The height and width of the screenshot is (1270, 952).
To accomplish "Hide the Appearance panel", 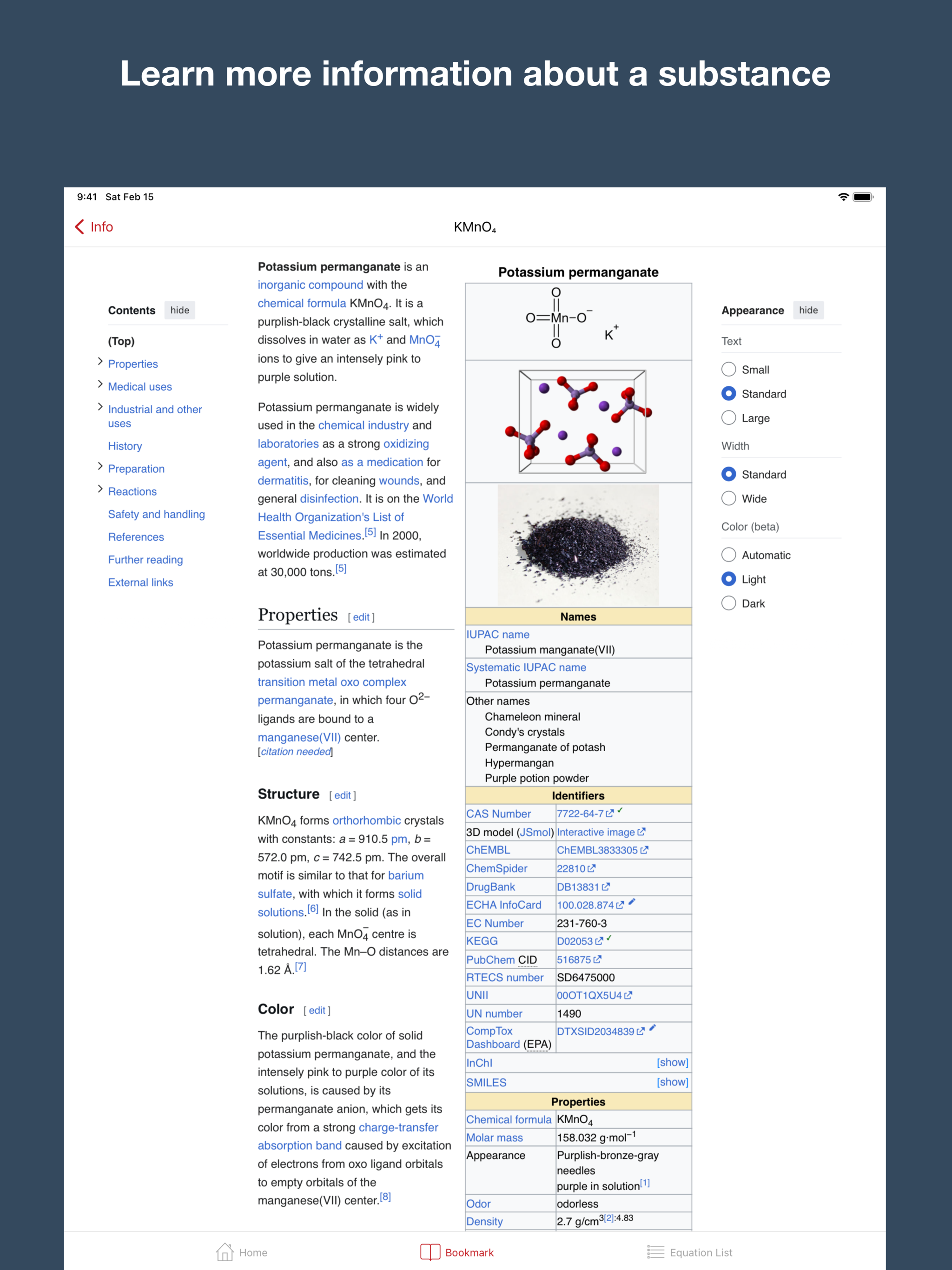I will tap(808, 310).
